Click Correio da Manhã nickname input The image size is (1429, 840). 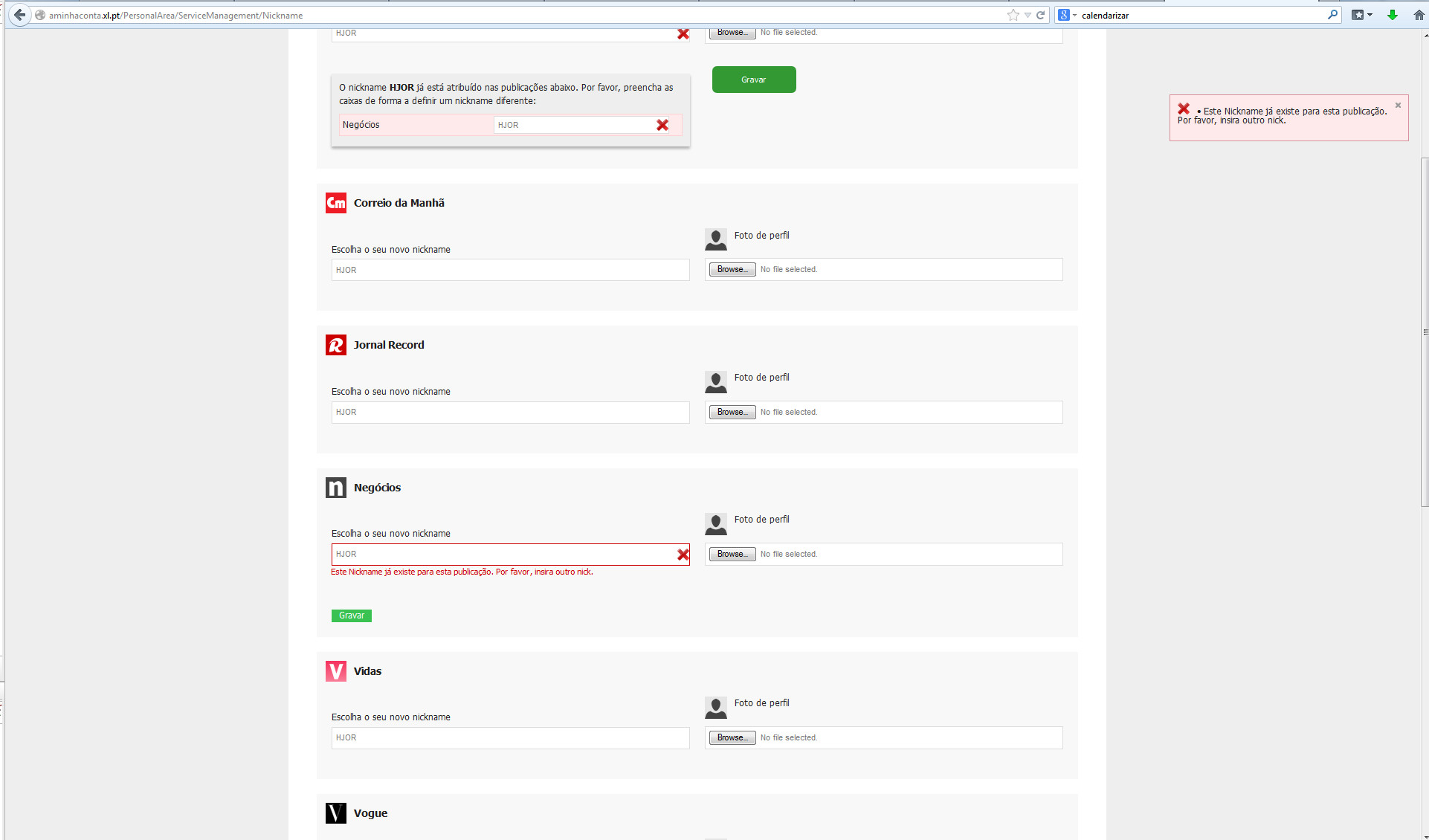pyautogui.click(x=510, y=270)
